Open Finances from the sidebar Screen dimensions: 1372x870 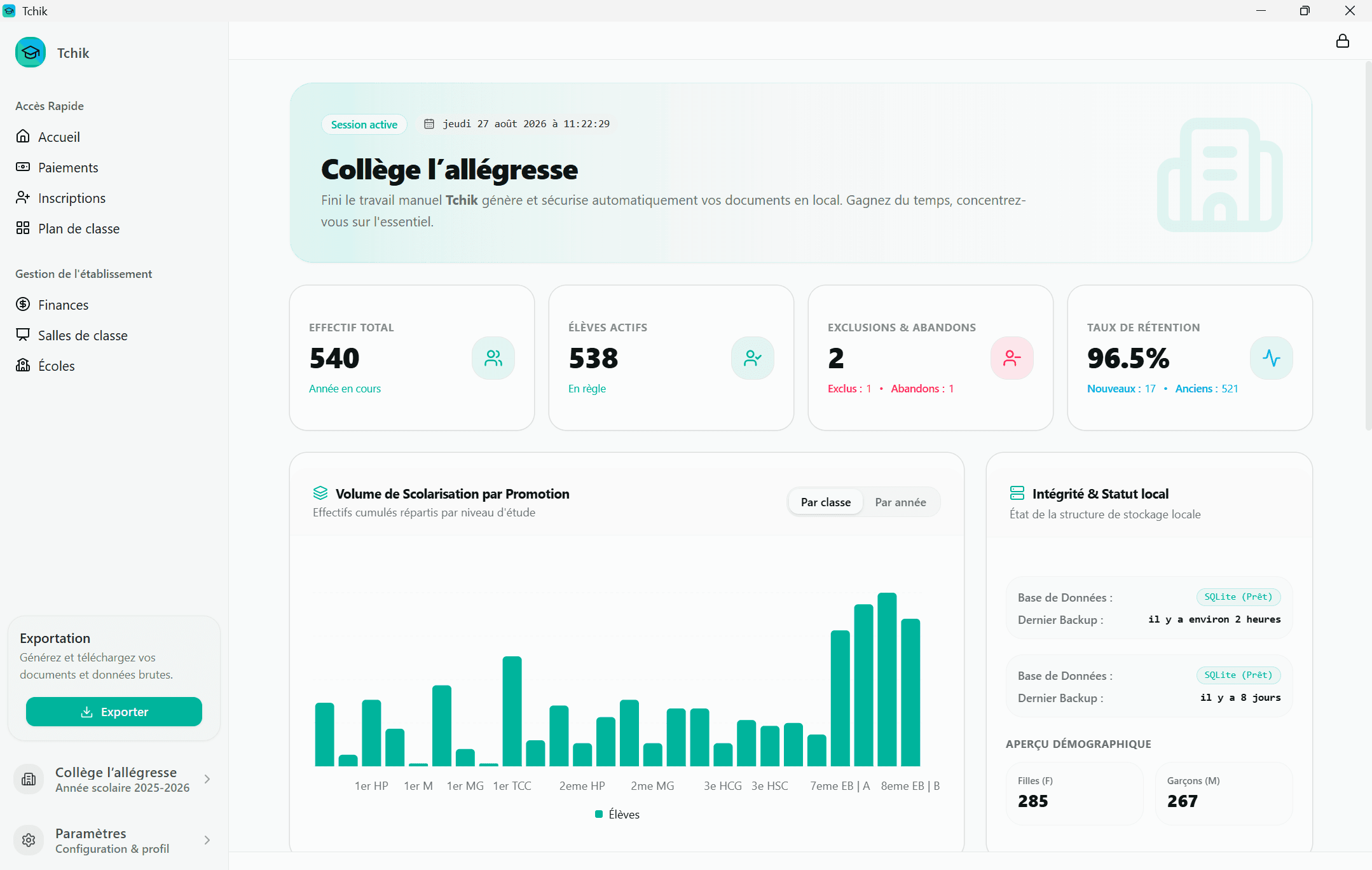click(114, 305)
